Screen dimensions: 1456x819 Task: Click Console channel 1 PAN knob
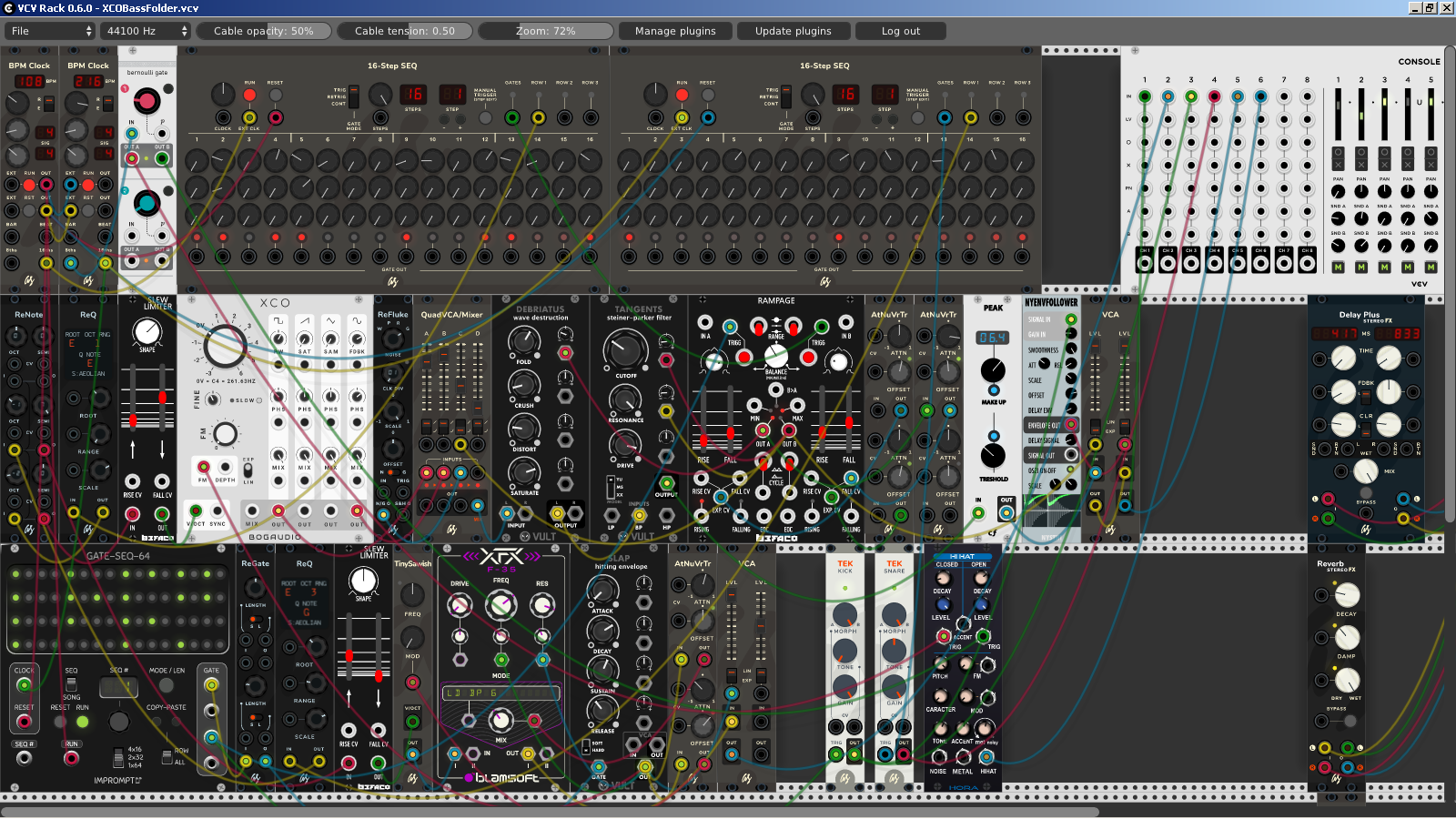pyautogui.click(x=1338, y=191)
